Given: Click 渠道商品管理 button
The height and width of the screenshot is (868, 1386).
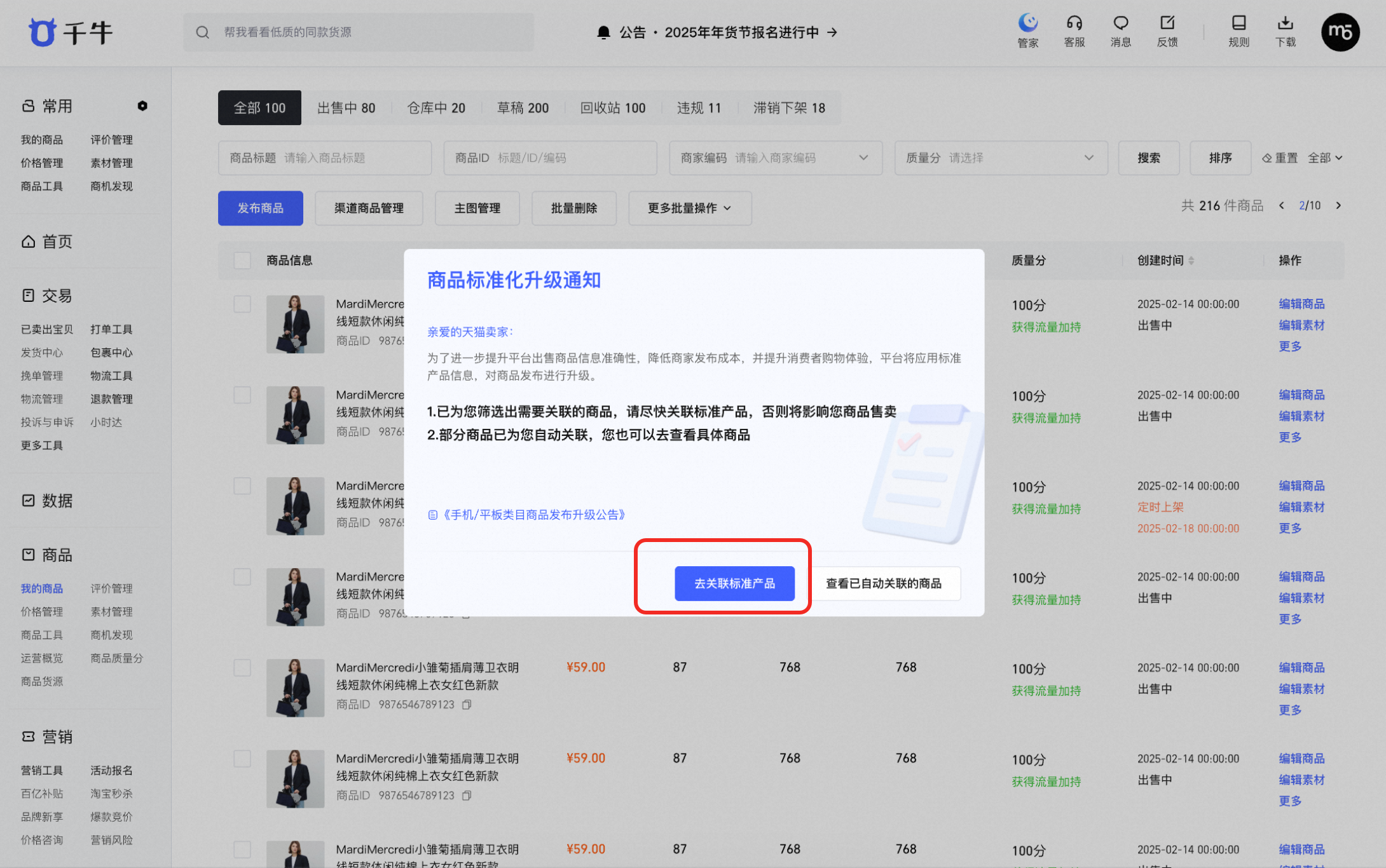Looking at the screenshot, I should tap(369, 208).
